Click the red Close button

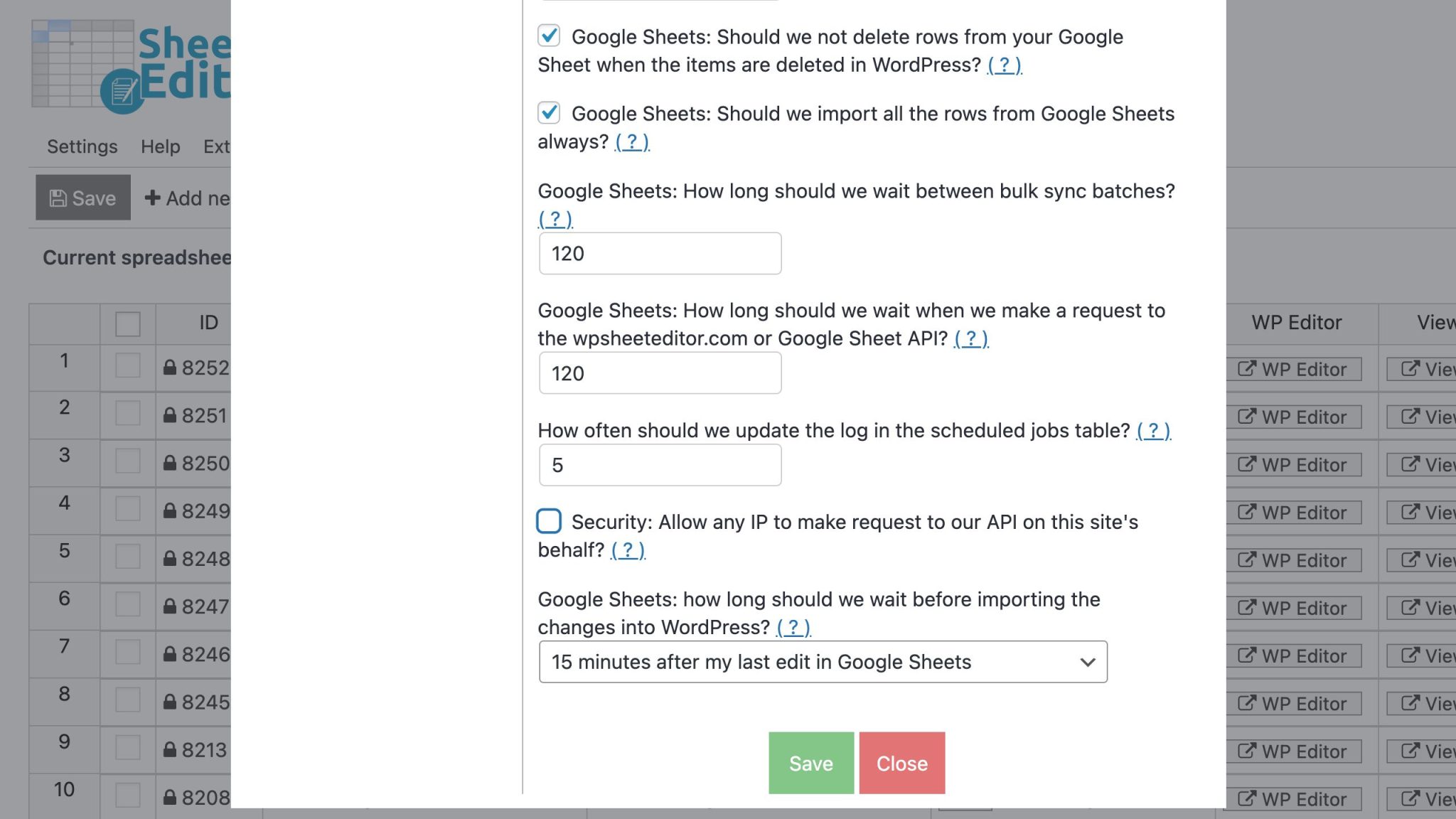click(902, 763)
